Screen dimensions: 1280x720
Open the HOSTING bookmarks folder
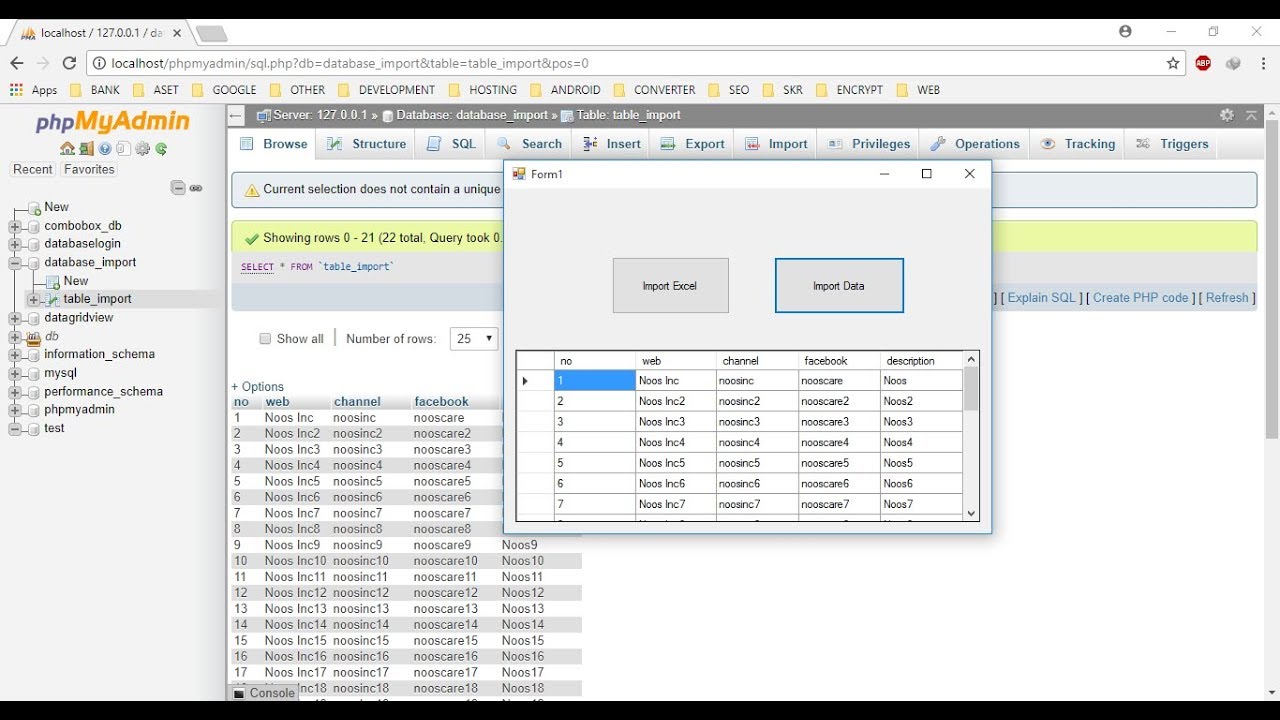pos(482,90)
